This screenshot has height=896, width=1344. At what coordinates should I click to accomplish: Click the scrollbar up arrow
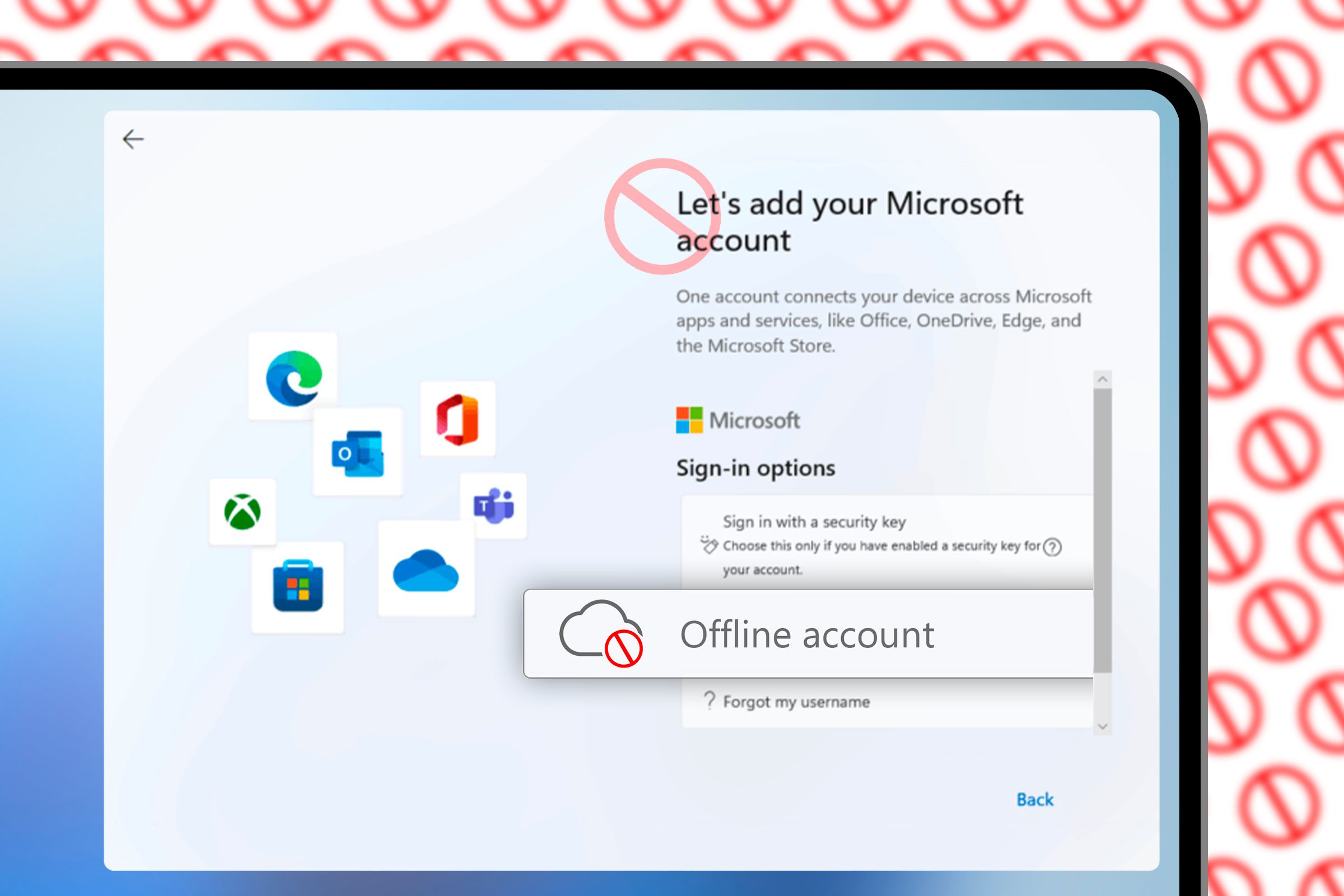1103,380
